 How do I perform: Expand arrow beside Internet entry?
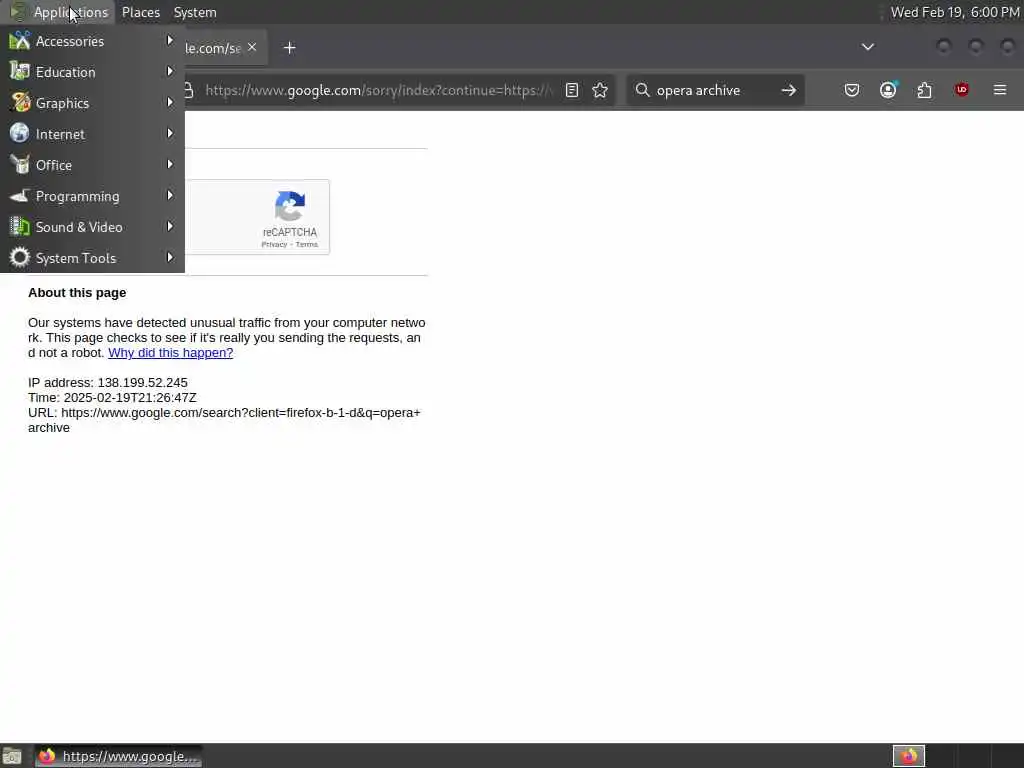pyautogui.click(x=170, y=133)
